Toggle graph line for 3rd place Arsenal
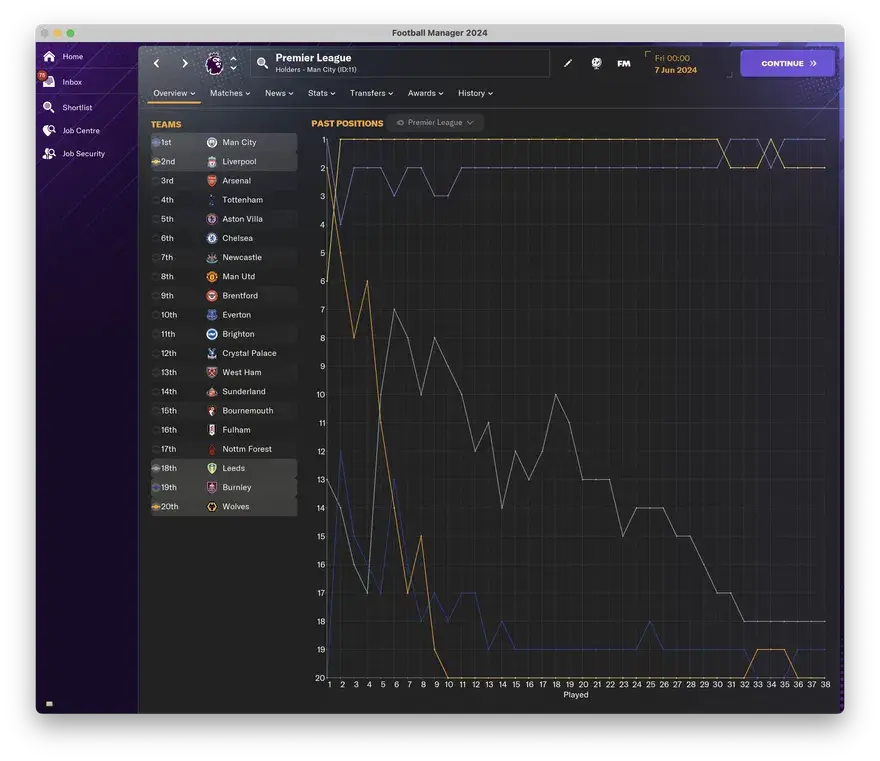 155,181
